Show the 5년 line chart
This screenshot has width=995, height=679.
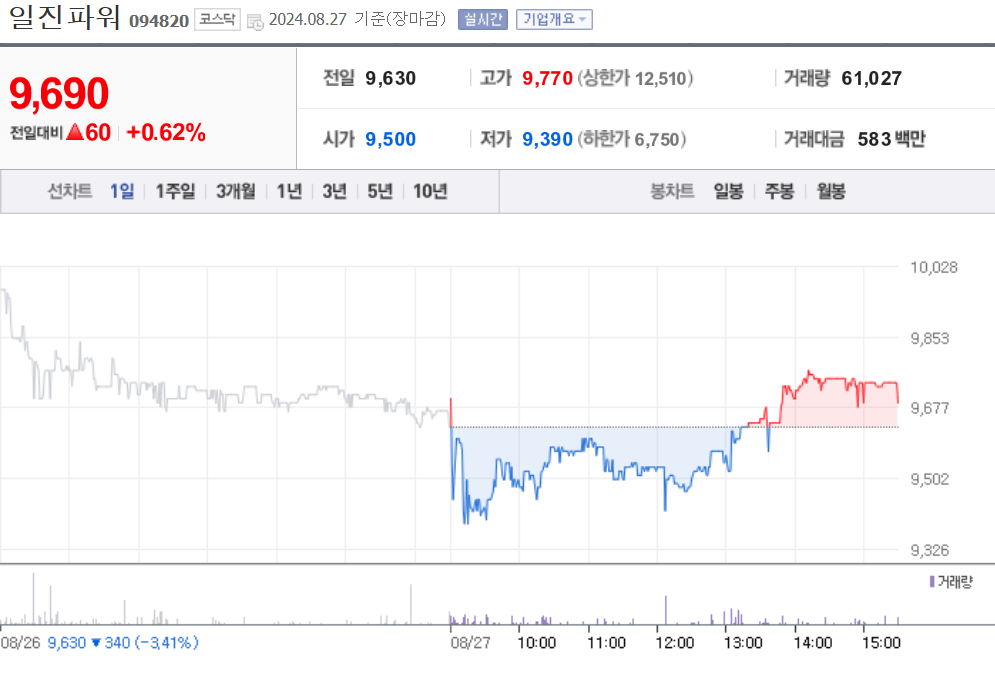[x=380, y=191]
